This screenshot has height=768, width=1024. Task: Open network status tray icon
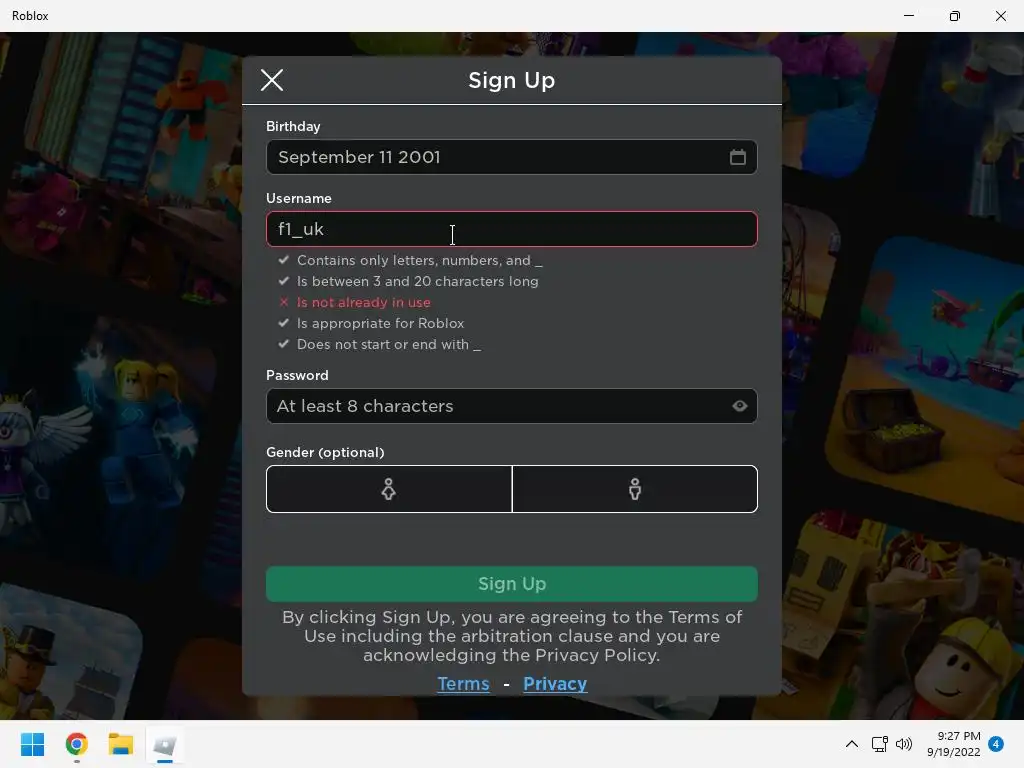[879, 744]
